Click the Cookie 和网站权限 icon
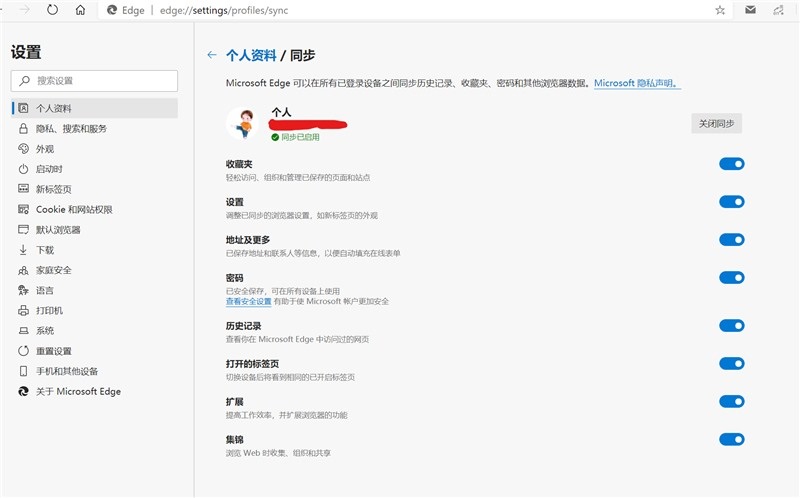The width and height of the screenshot is (800, 498). pyautogui.click(x=23, y=209)
